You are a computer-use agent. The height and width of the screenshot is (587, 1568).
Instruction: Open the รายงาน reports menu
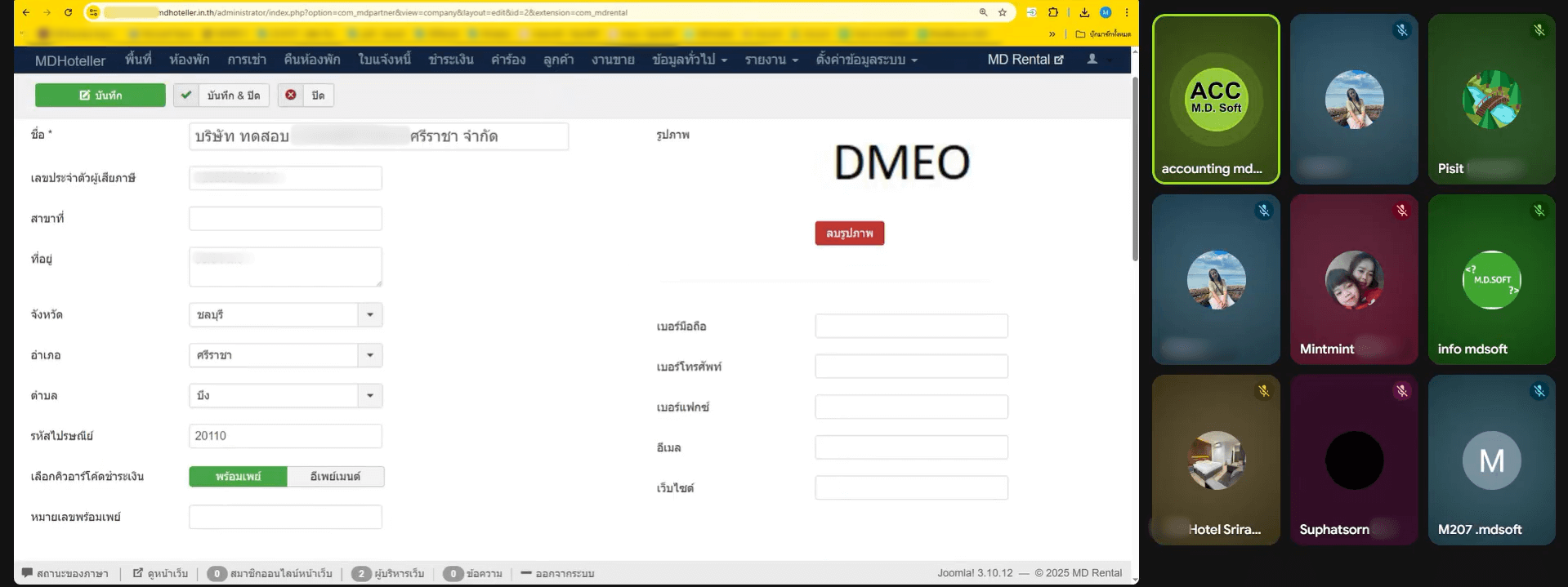point(771,60)
